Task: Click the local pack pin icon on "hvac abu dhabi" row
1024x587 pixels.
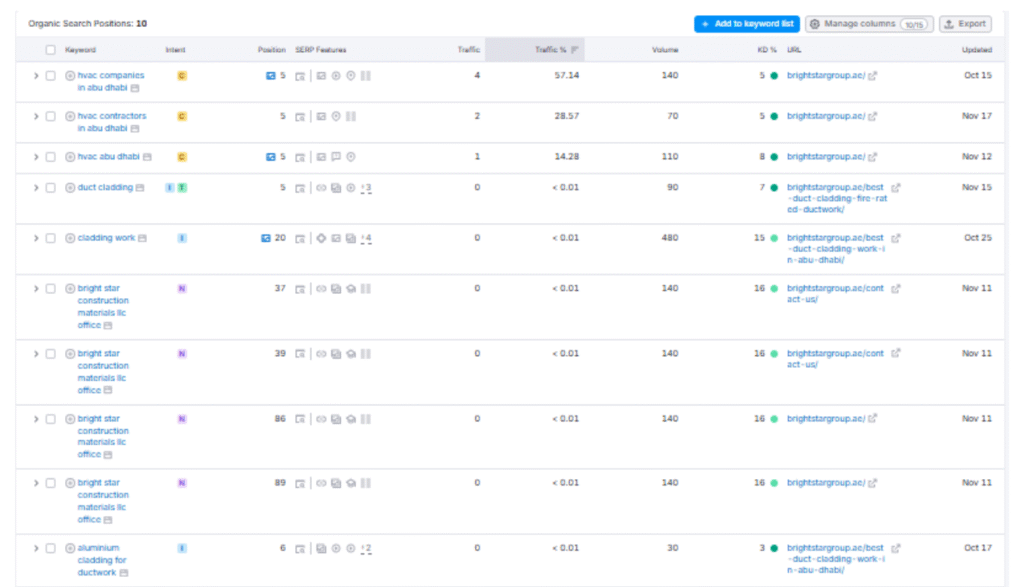Action: [x=351, y=157]
